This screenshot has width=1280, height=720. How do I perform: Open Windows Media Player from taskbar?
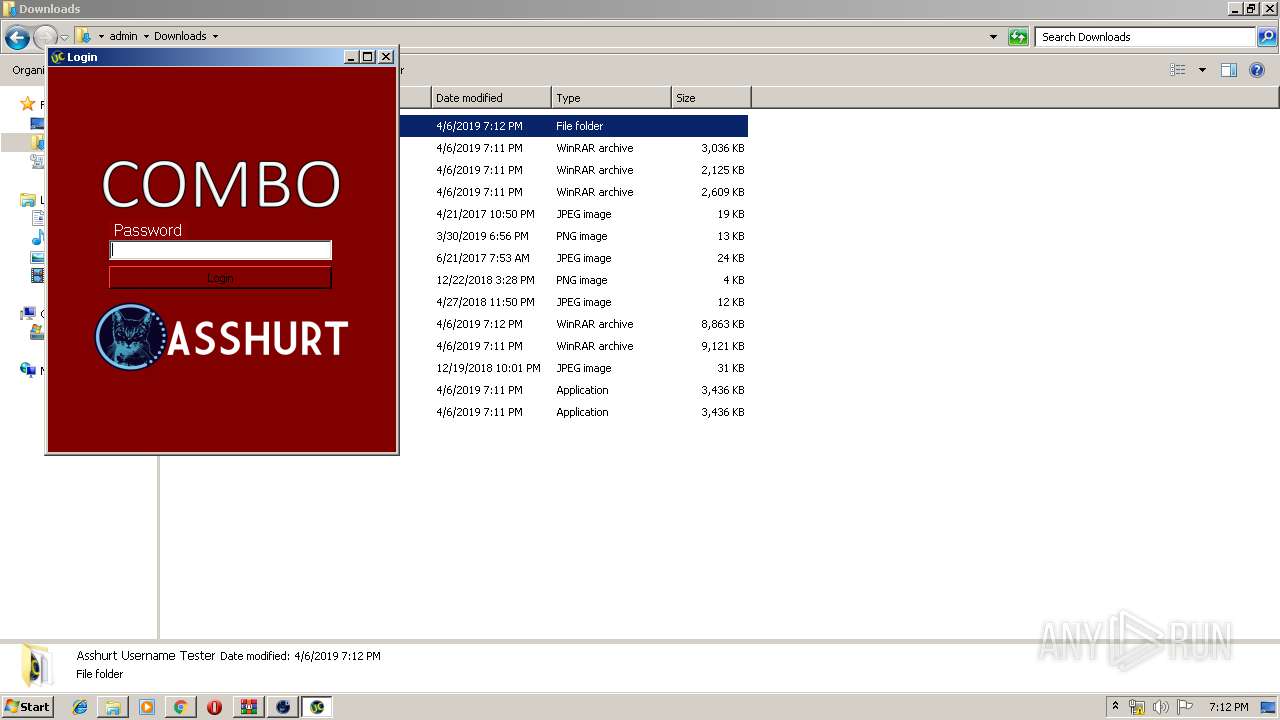[147, 707]
